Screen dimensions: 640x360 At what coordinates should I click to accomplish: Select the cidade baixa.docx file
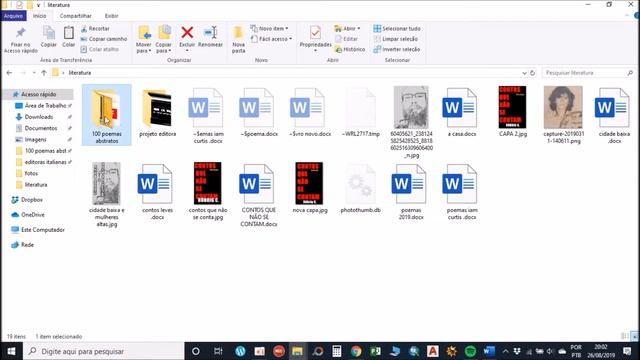(x=614, y=115)
